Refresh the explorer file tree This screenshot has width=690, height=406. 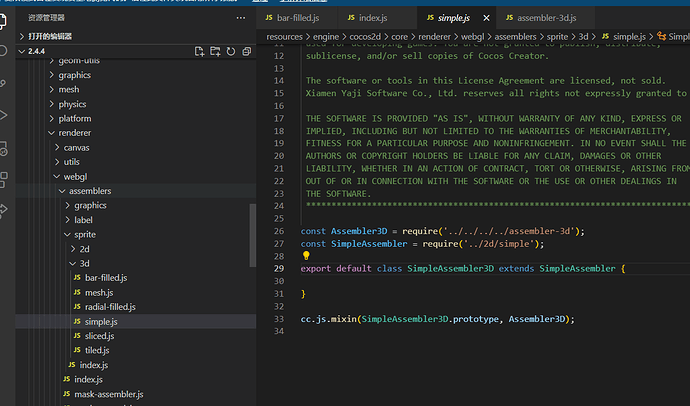[x=230, y=51]
